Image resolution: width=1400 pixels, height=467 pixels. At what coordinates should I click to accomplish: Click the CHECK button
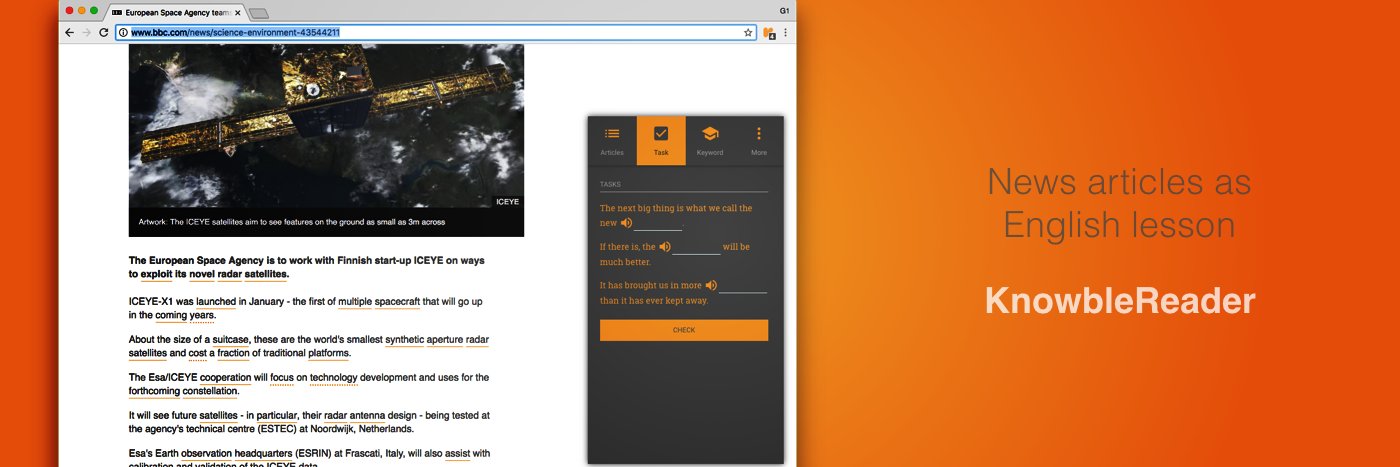click(x=684, y=330)
